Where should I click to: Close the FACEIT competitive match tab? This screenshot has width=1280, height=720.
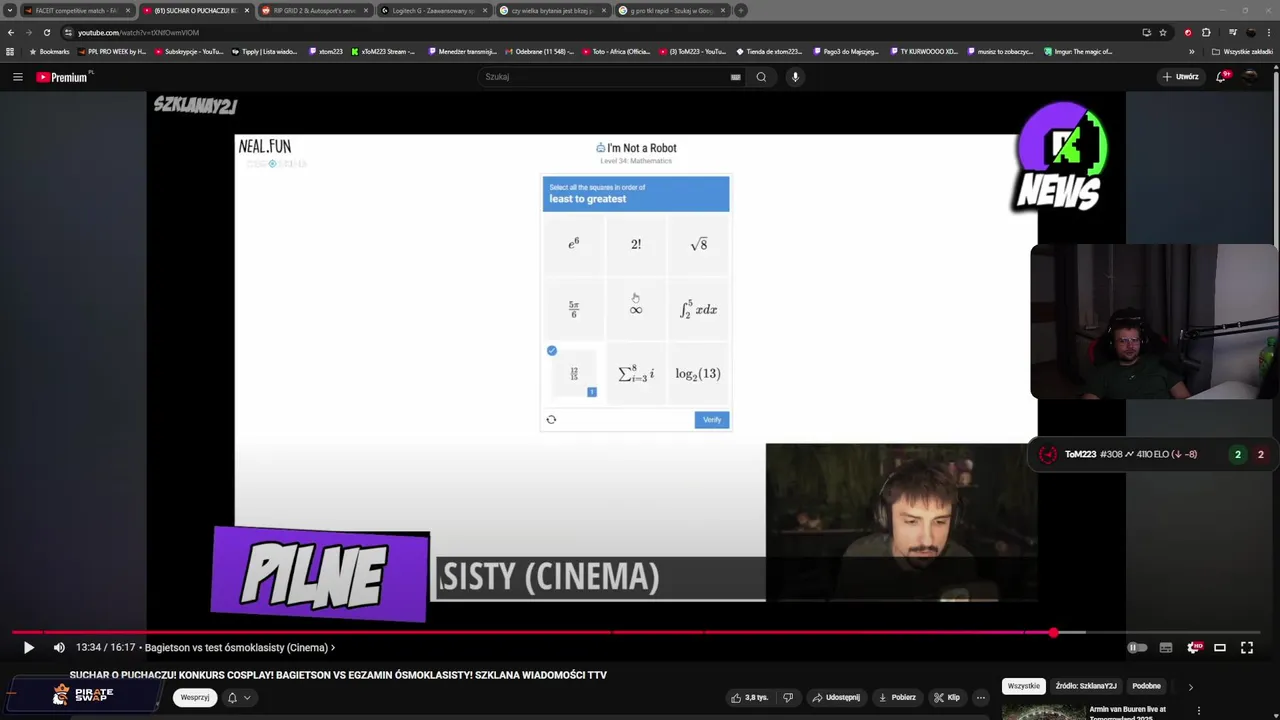(127, 10)
